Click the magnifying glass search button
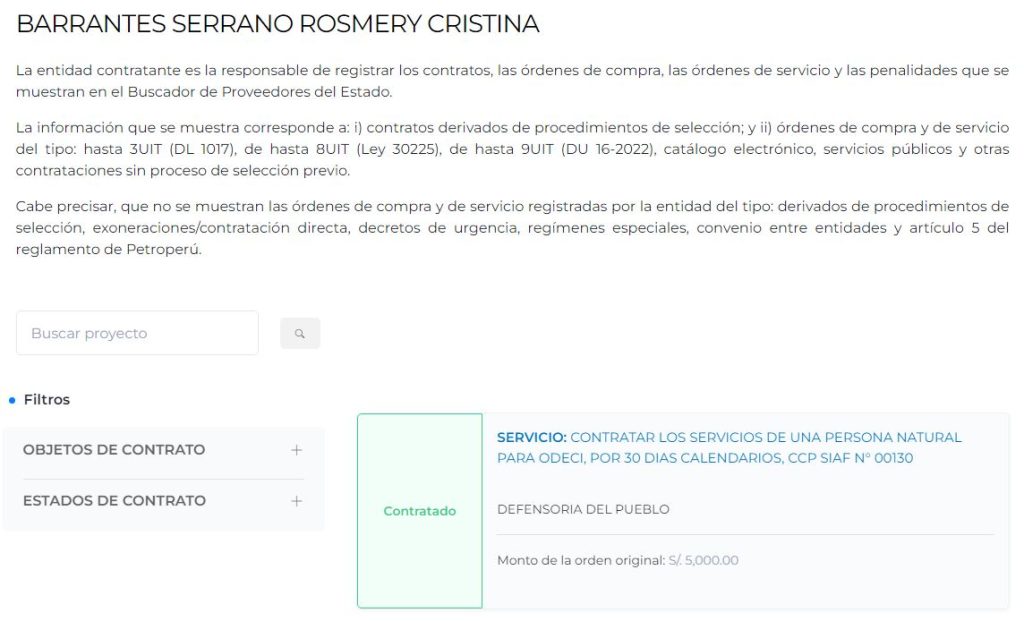 point(300,334)
